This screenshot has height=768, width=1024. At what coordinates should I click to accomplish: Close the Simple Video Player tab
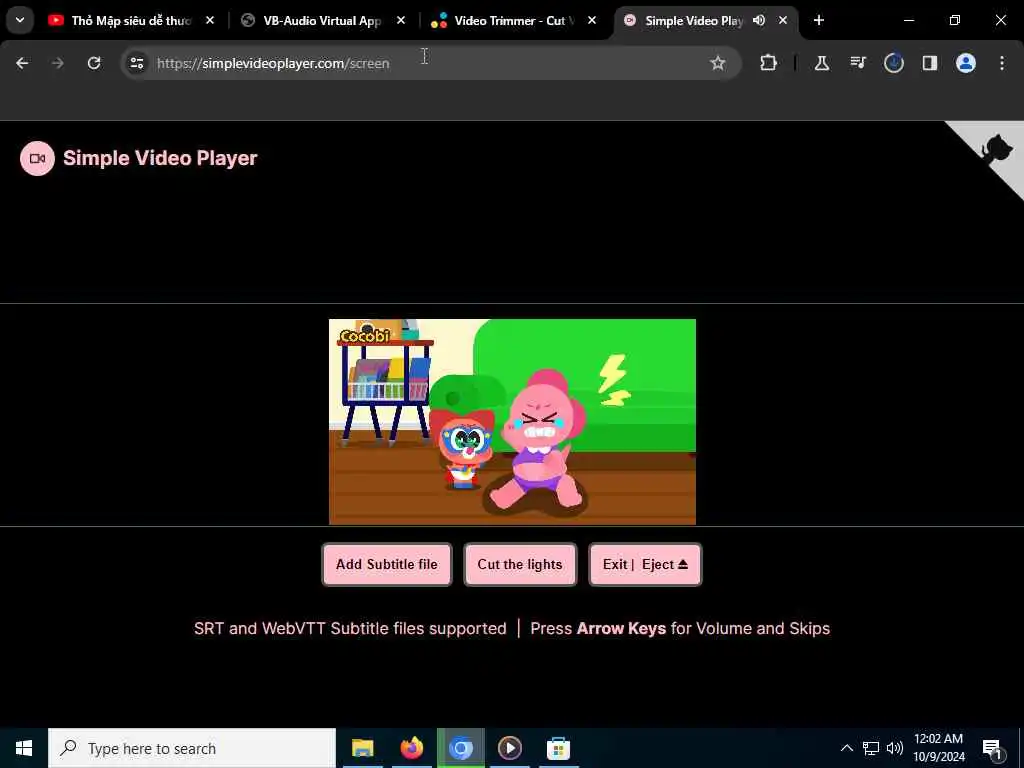coord(783,21)
